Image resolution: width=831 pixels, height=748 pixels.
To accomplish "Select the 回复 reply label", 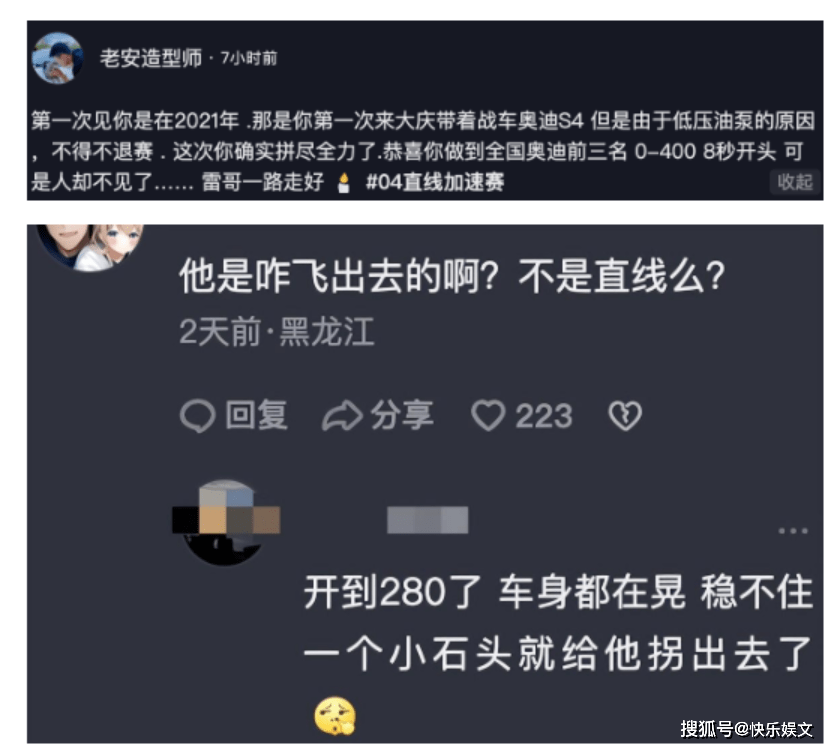I will [x=257, y=415].
